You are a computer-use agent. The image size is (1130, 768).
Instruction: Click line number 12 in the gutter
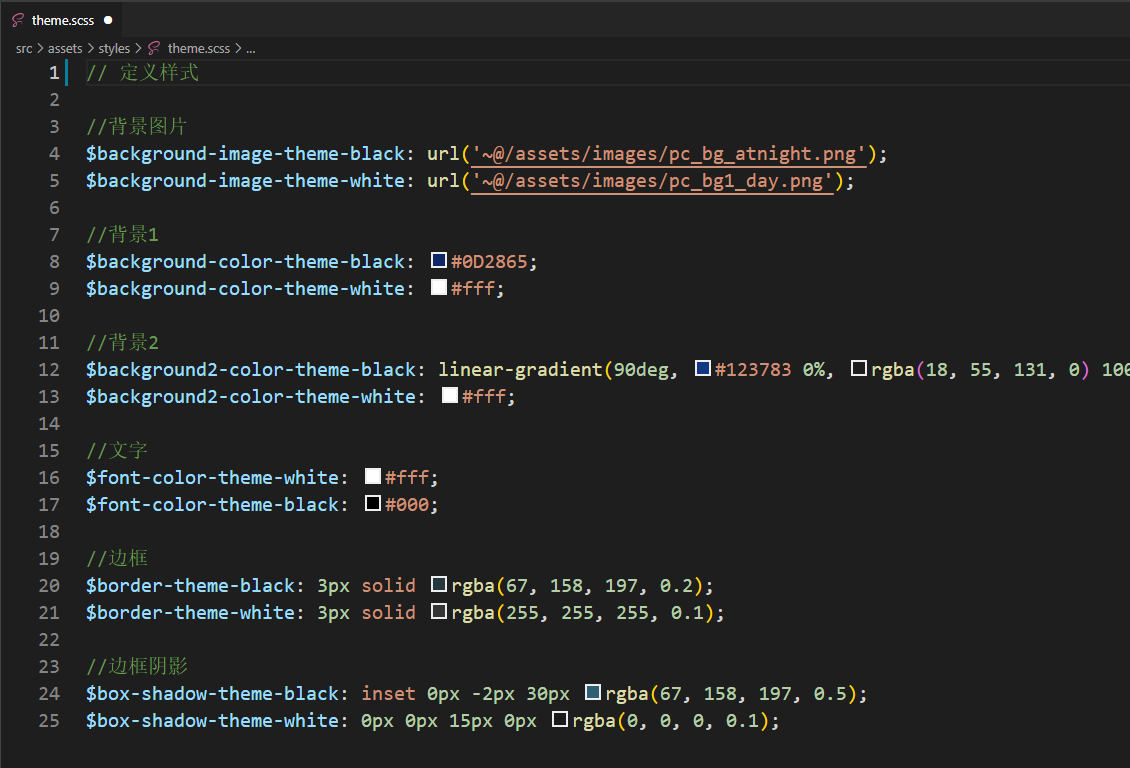(x=49, y=370)
